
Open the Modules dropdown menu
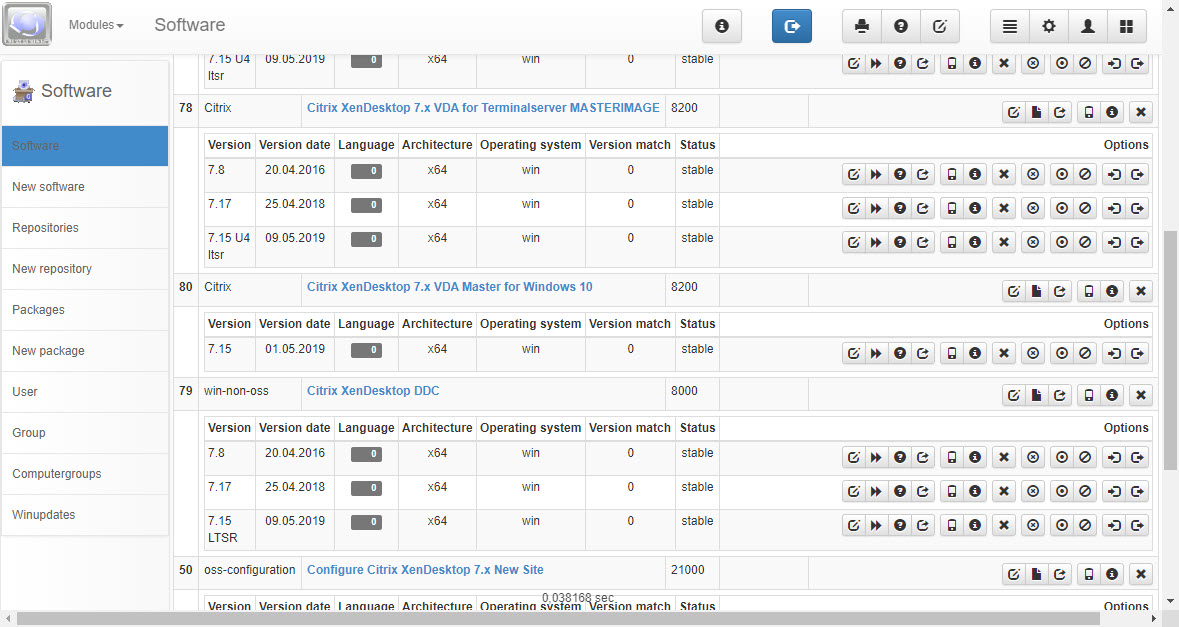click(x=95, y=25)
